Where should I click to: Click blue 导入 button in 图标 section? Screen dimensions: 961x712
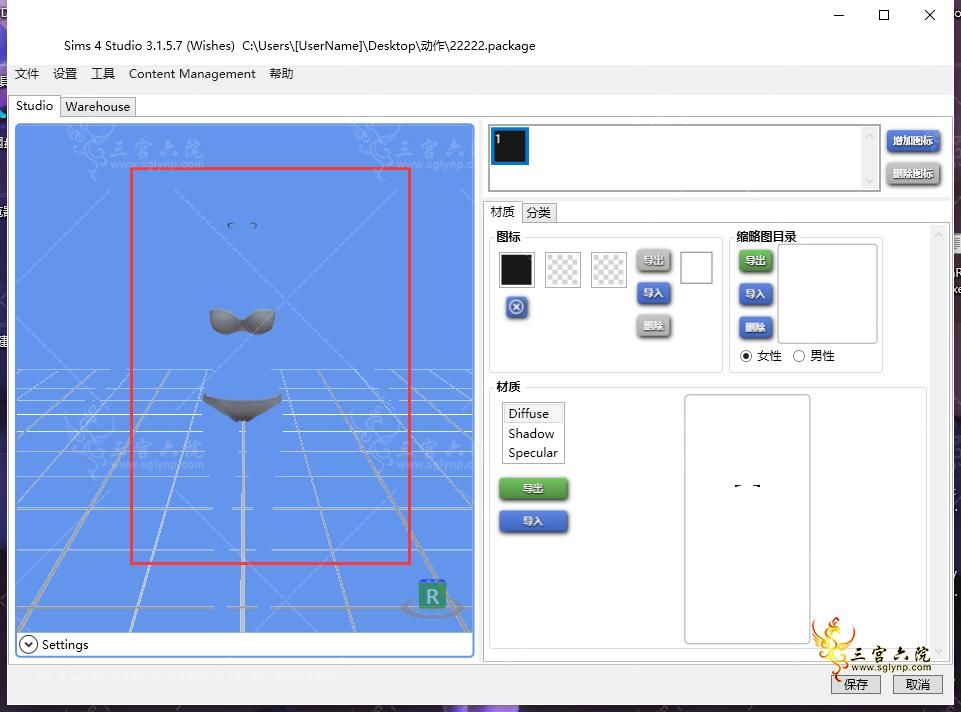pos(653,293)
